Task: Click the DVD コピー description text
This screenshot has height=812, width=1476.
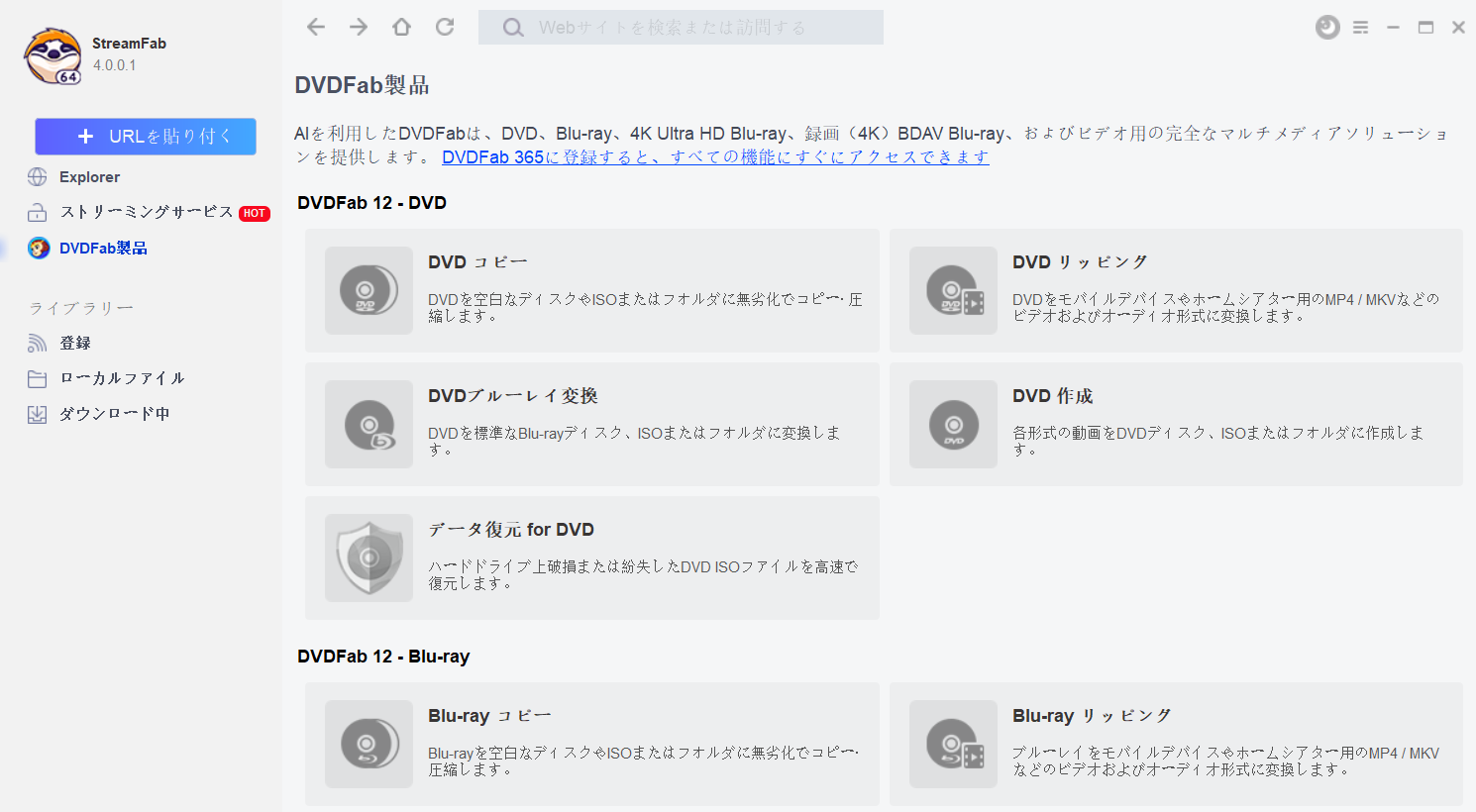Action: (645, 307)
